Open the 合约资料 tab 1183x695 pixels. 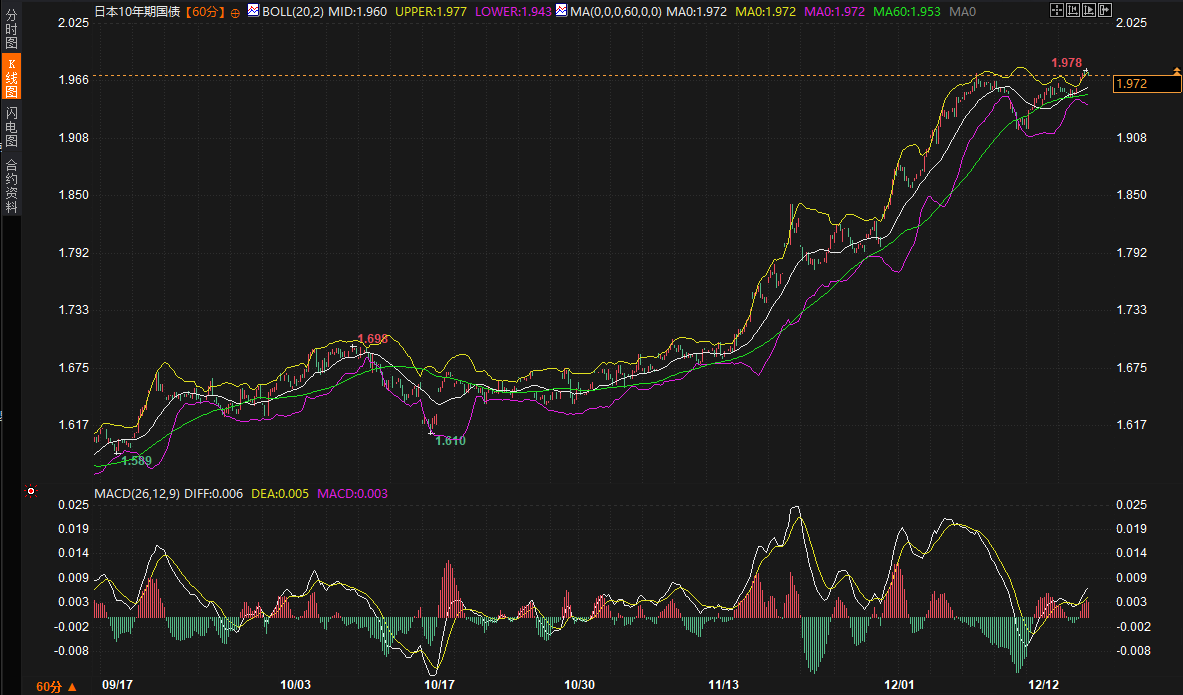(x=12, y=186)
